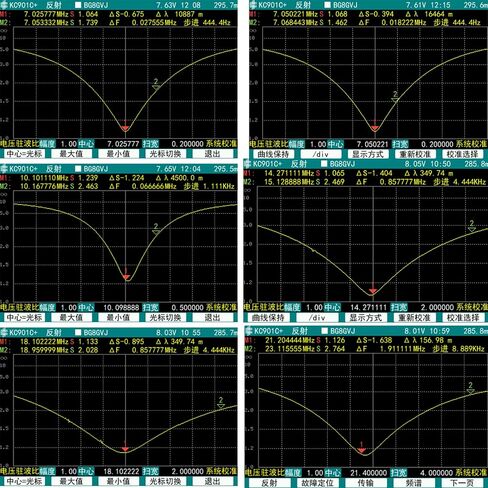Click the marker 2 triangle on the 7.025777 MHz plot

coord(156,87)
